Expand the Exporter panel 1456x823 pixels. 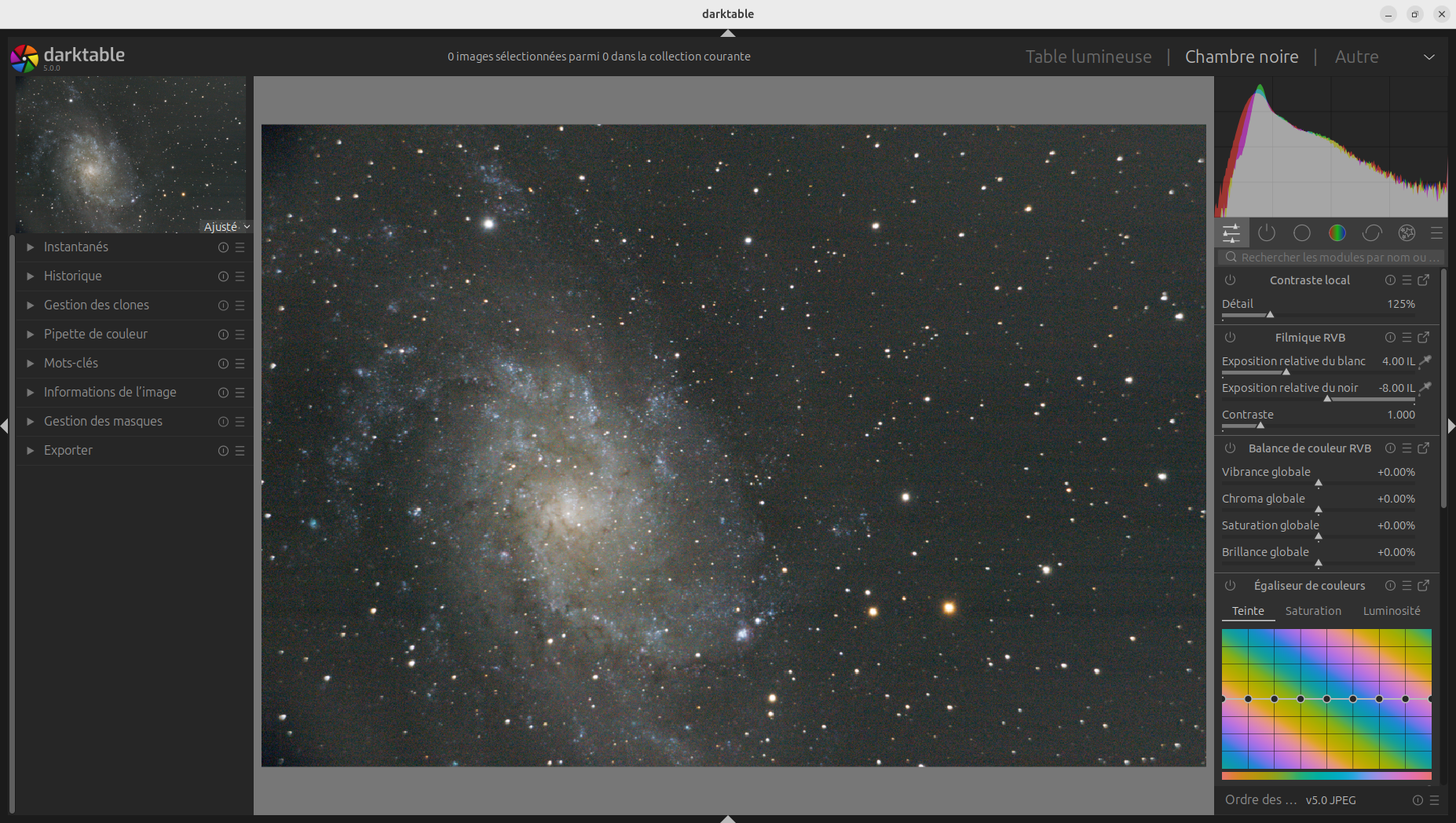click(x=68, y=450)
